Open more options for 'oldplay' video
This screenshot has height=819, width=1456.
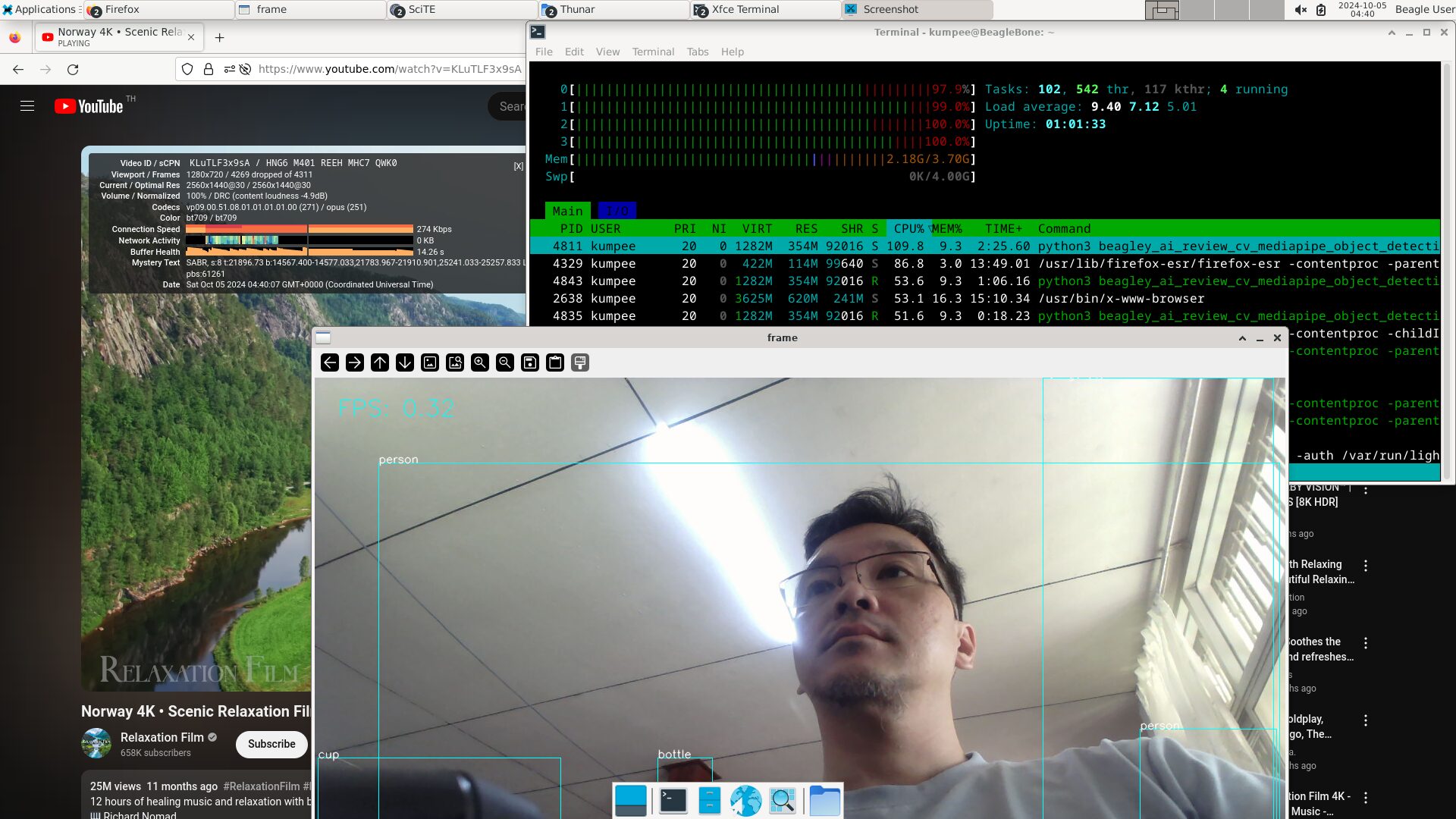(x=1366, y=720)
